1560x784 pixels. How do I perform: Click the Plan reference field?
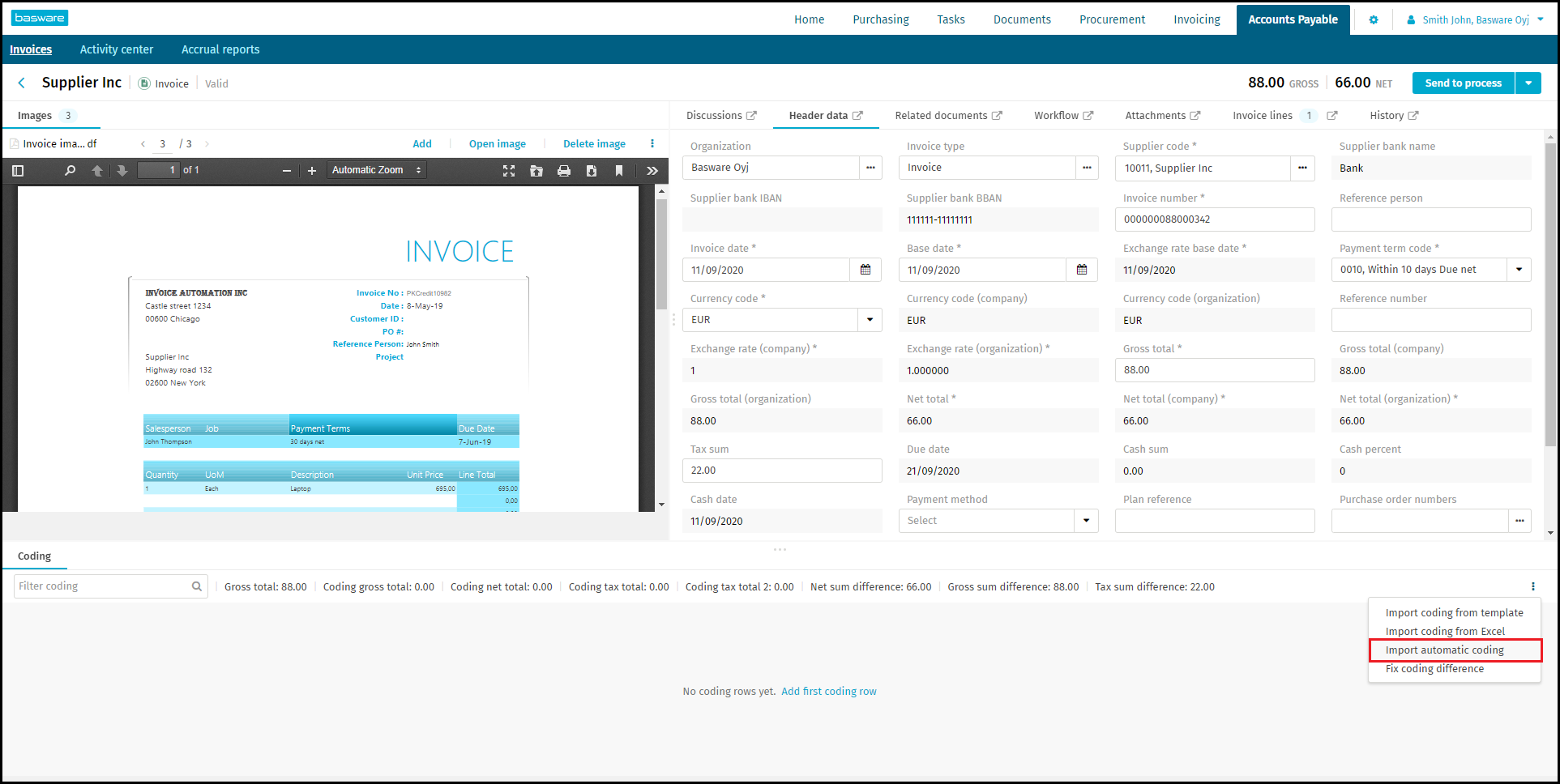[x=1215, y=521]
